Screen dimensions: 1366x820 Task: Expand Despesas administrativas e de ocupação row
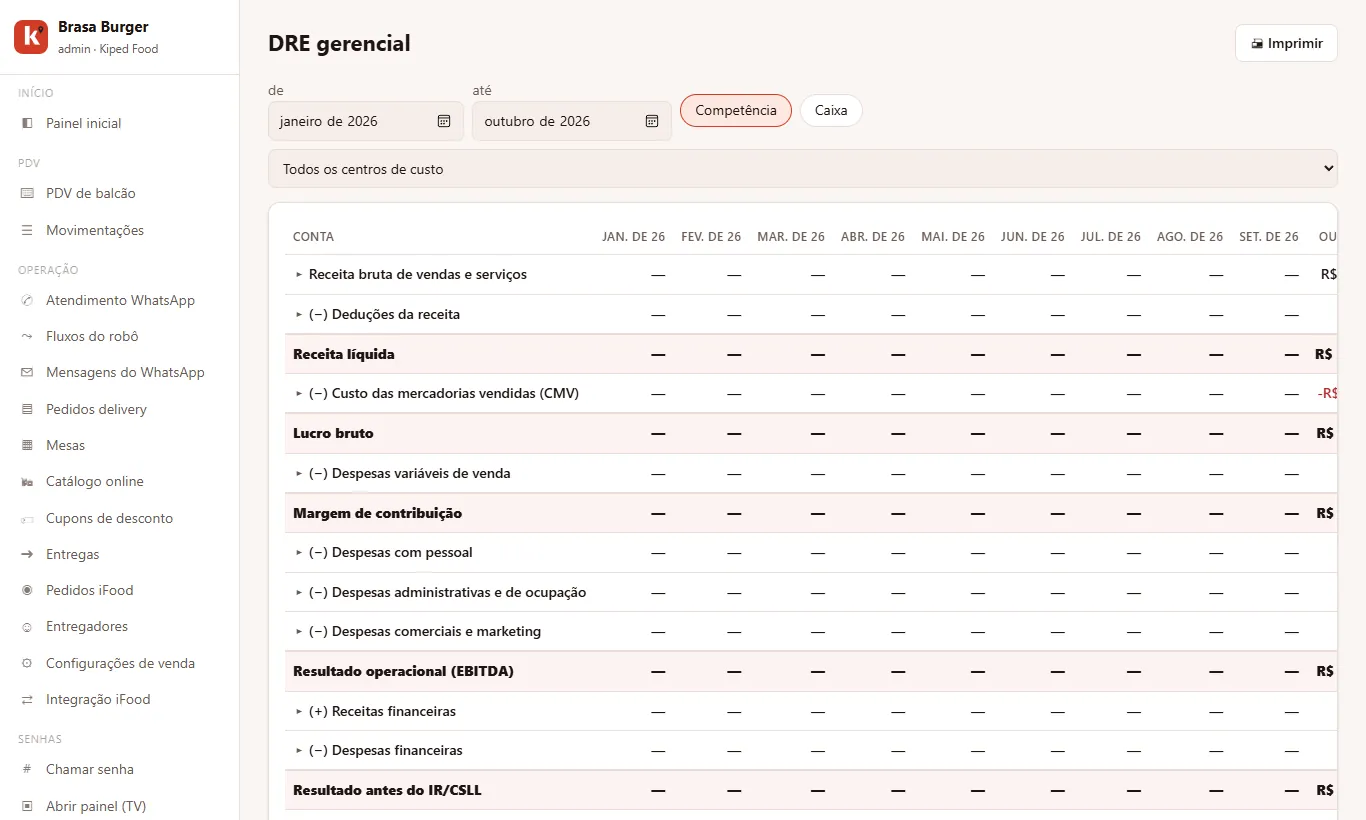pos(299,592)
